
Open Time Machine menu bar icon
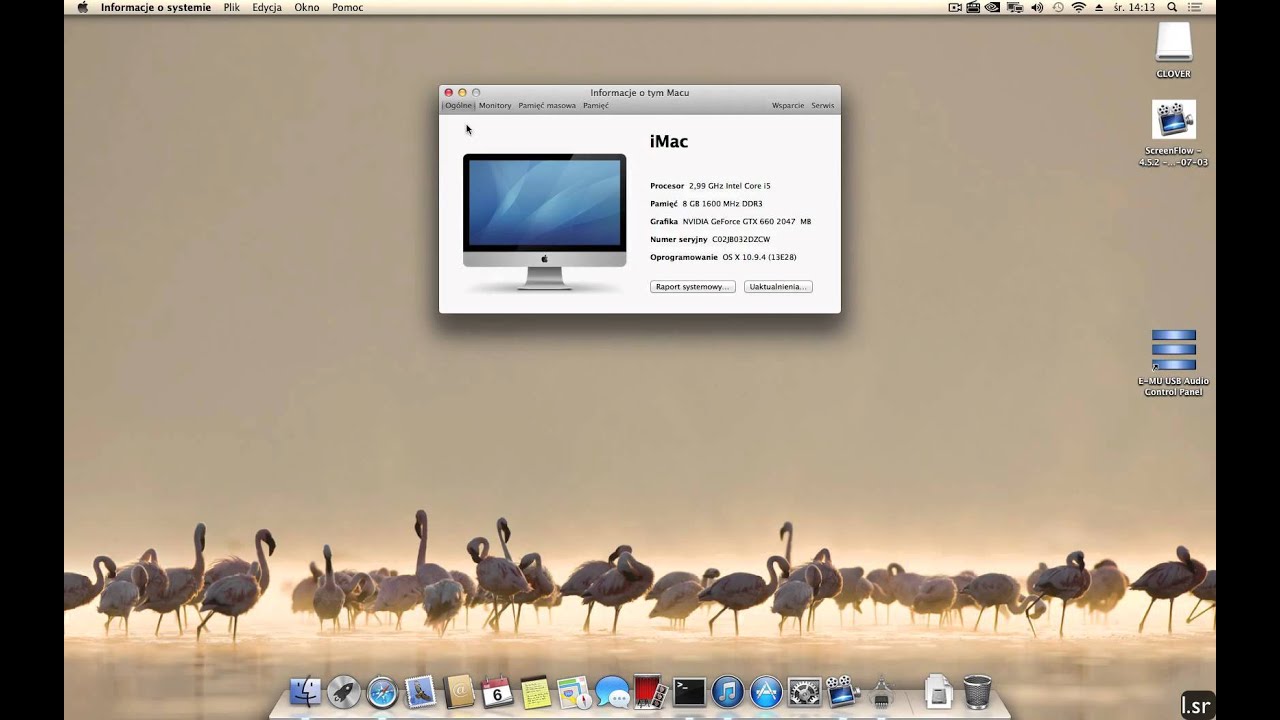click(x=1058, y=7)
